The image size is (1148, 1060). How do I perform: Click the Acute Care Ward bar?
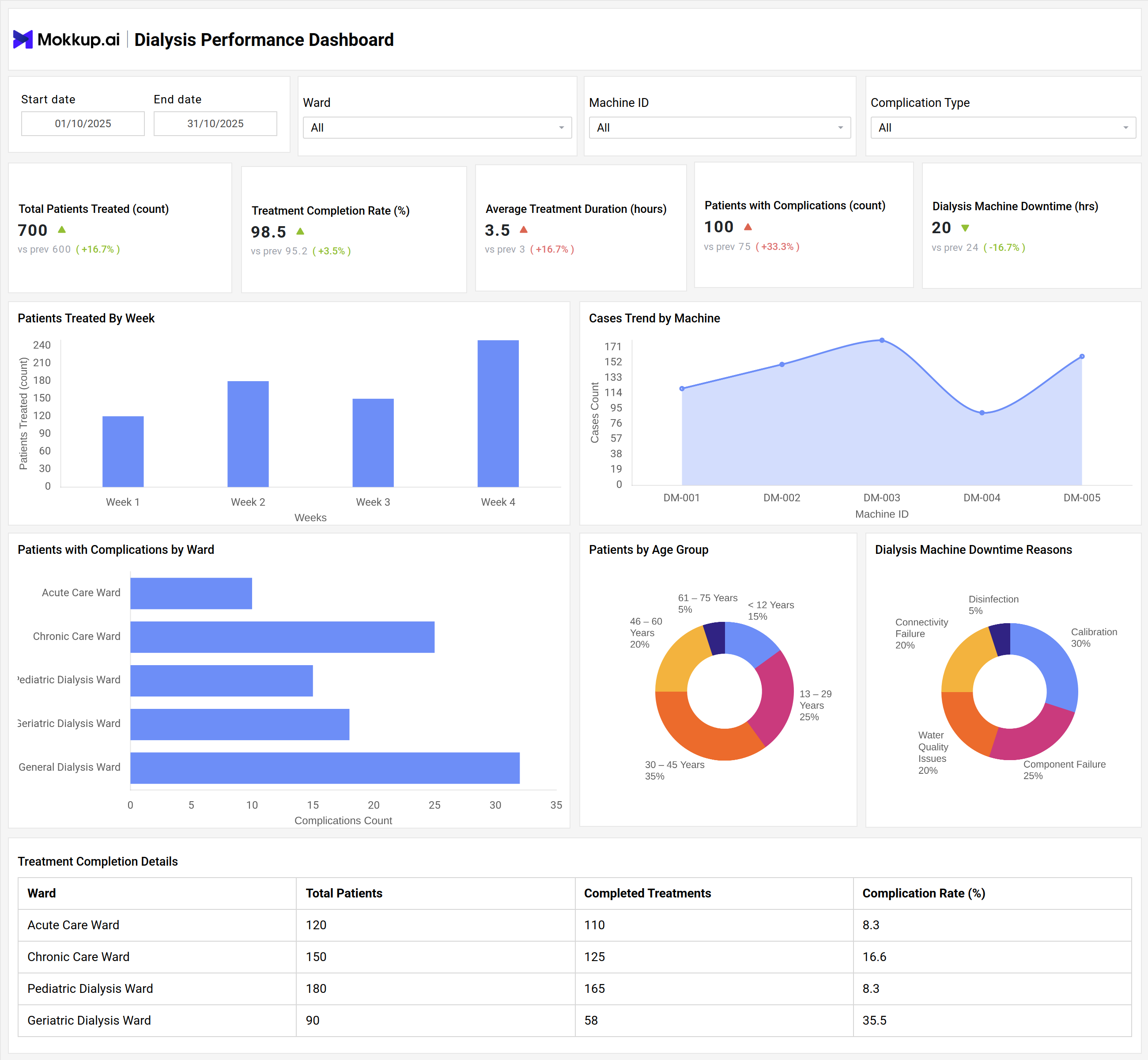(x=191, y=593)
